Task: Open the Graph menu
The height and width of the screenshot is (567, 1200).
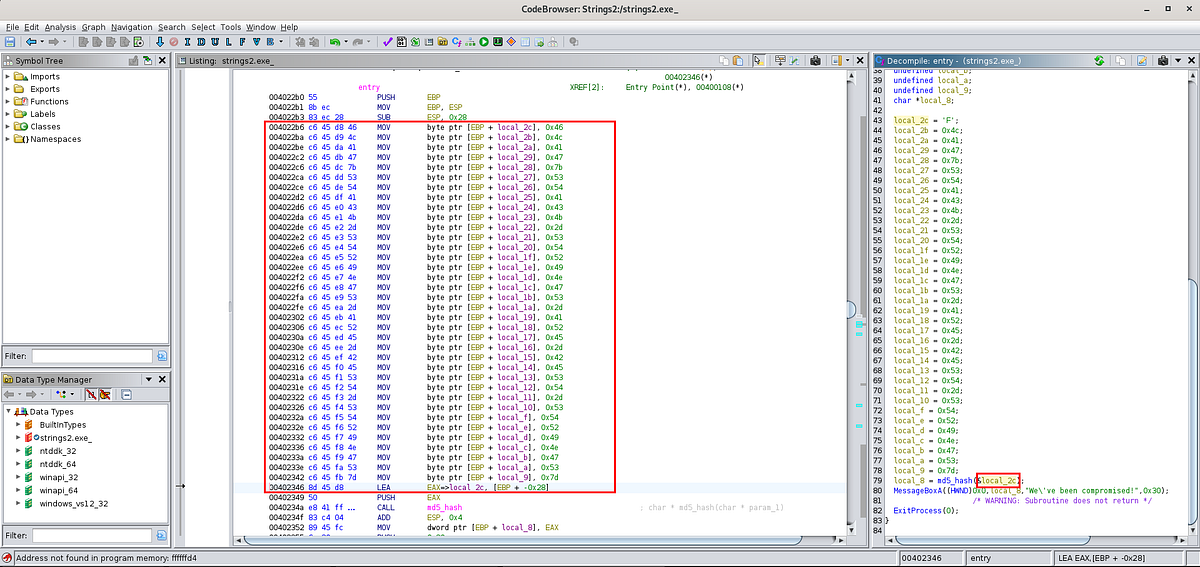Action: 94,26
